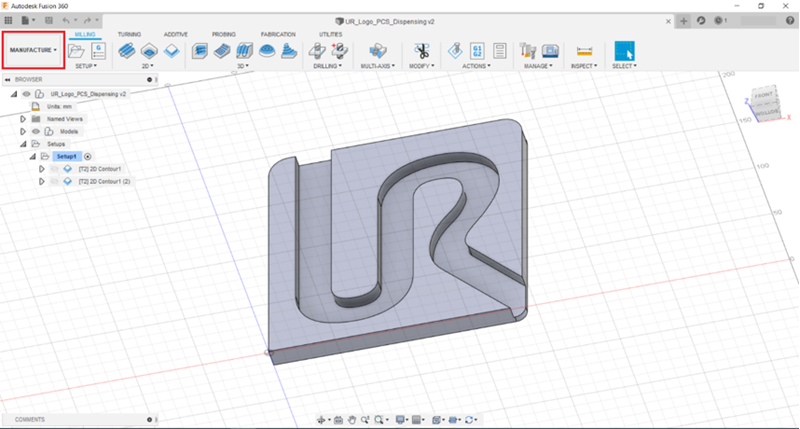
Task: Open the Data Panel grid icon
Action: coord(8,20)
